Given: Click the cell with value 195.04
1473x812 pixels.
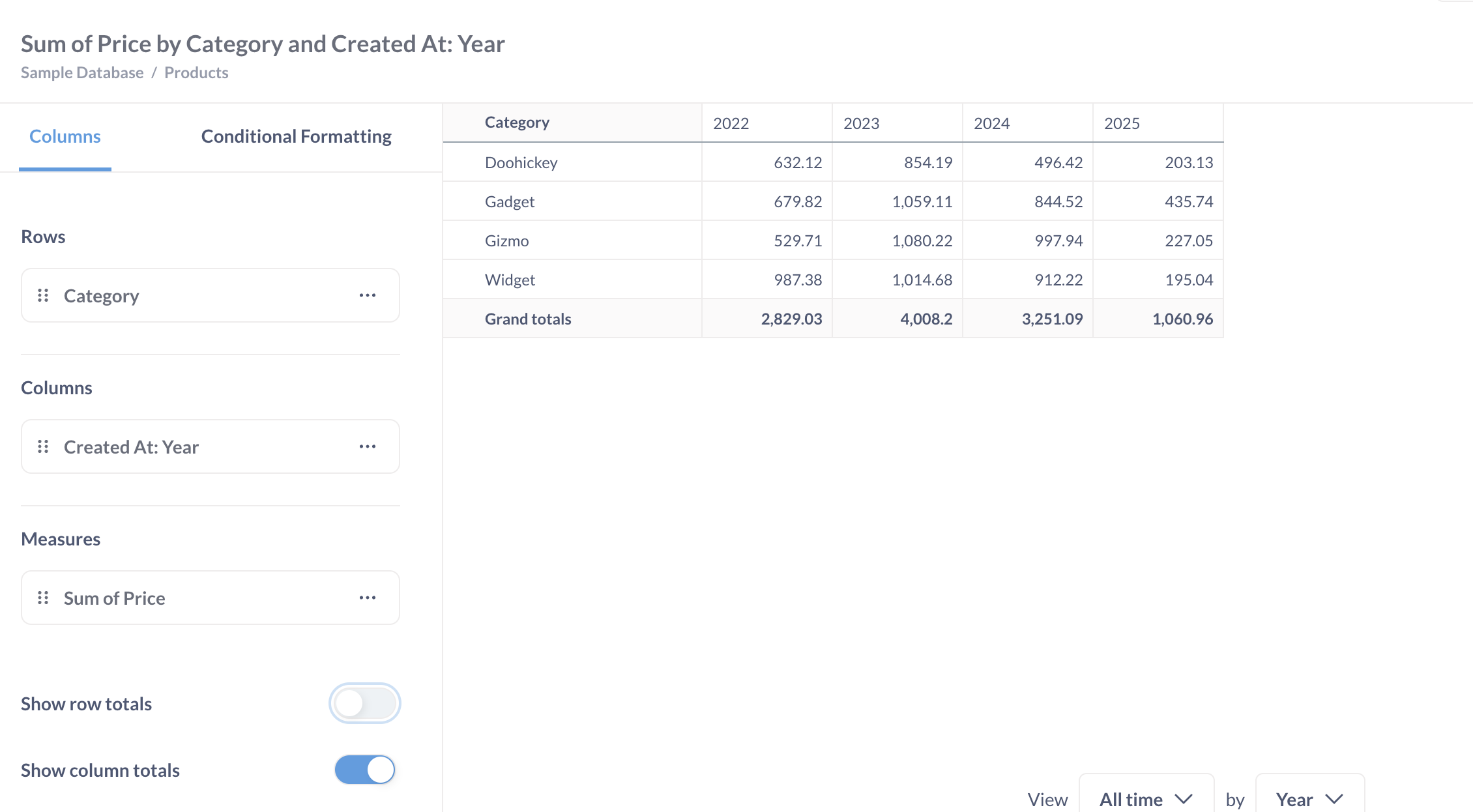Looking at the screenshot, I should pyautogui.click(x=1158, y=280).
